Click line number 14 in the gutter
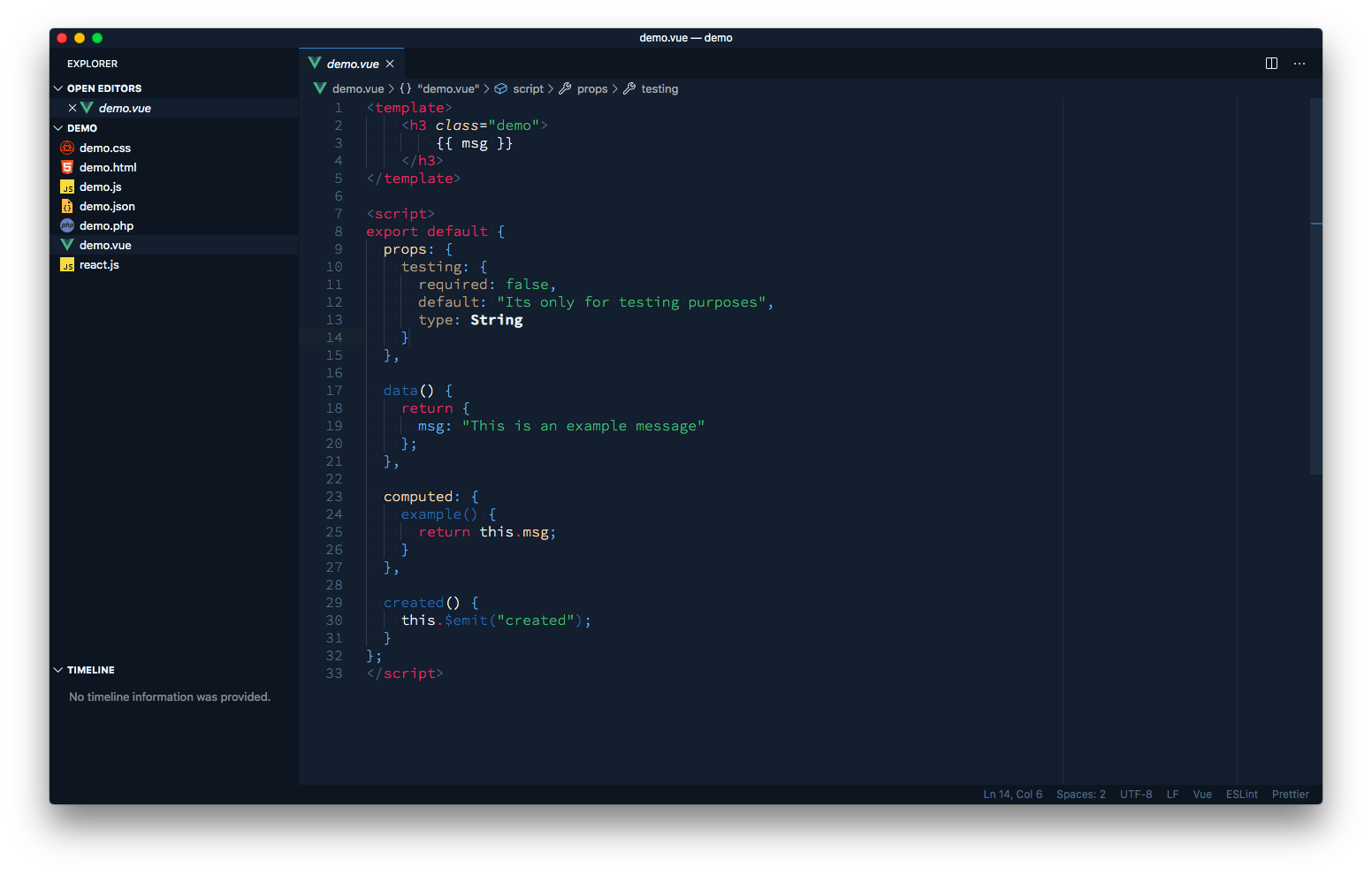 click(x=334, y=338)
